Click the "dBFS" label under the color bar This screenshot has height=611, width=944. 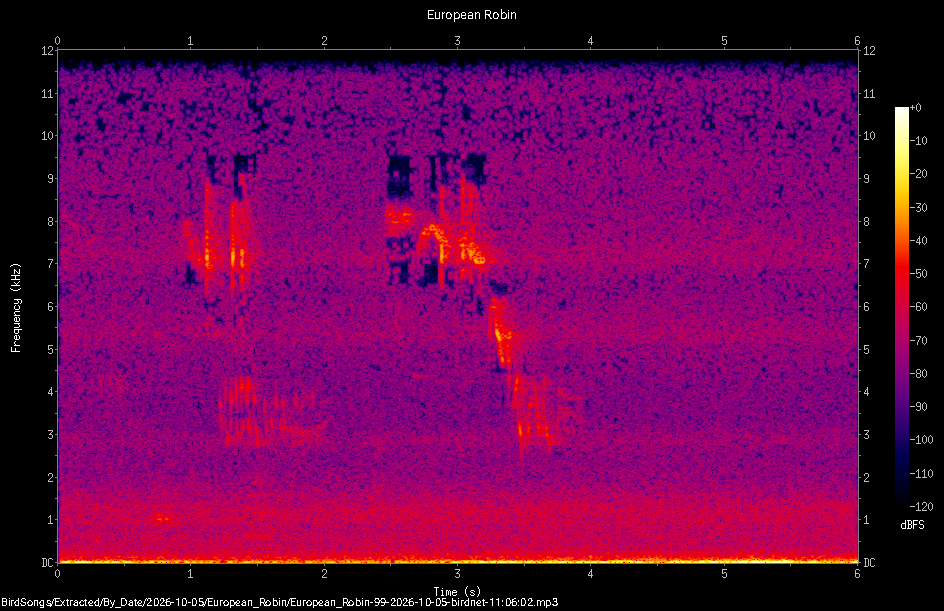point(912,525)
